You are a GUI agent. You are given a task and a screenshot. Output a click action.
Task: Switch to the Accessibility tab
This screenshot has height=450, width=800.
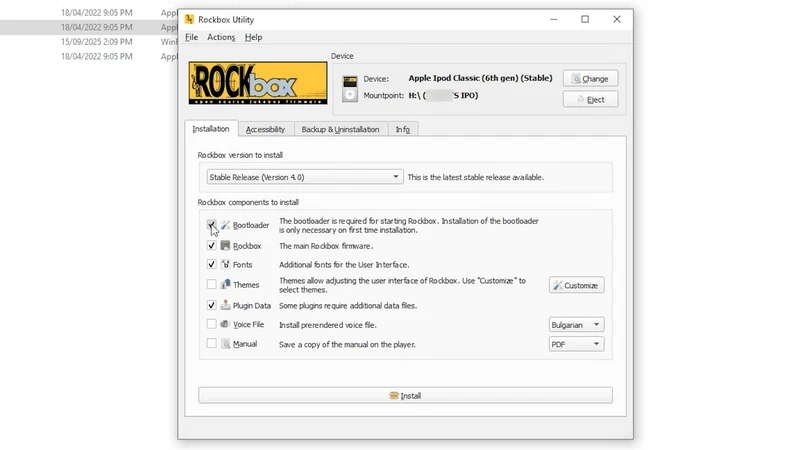pos(265,130)
